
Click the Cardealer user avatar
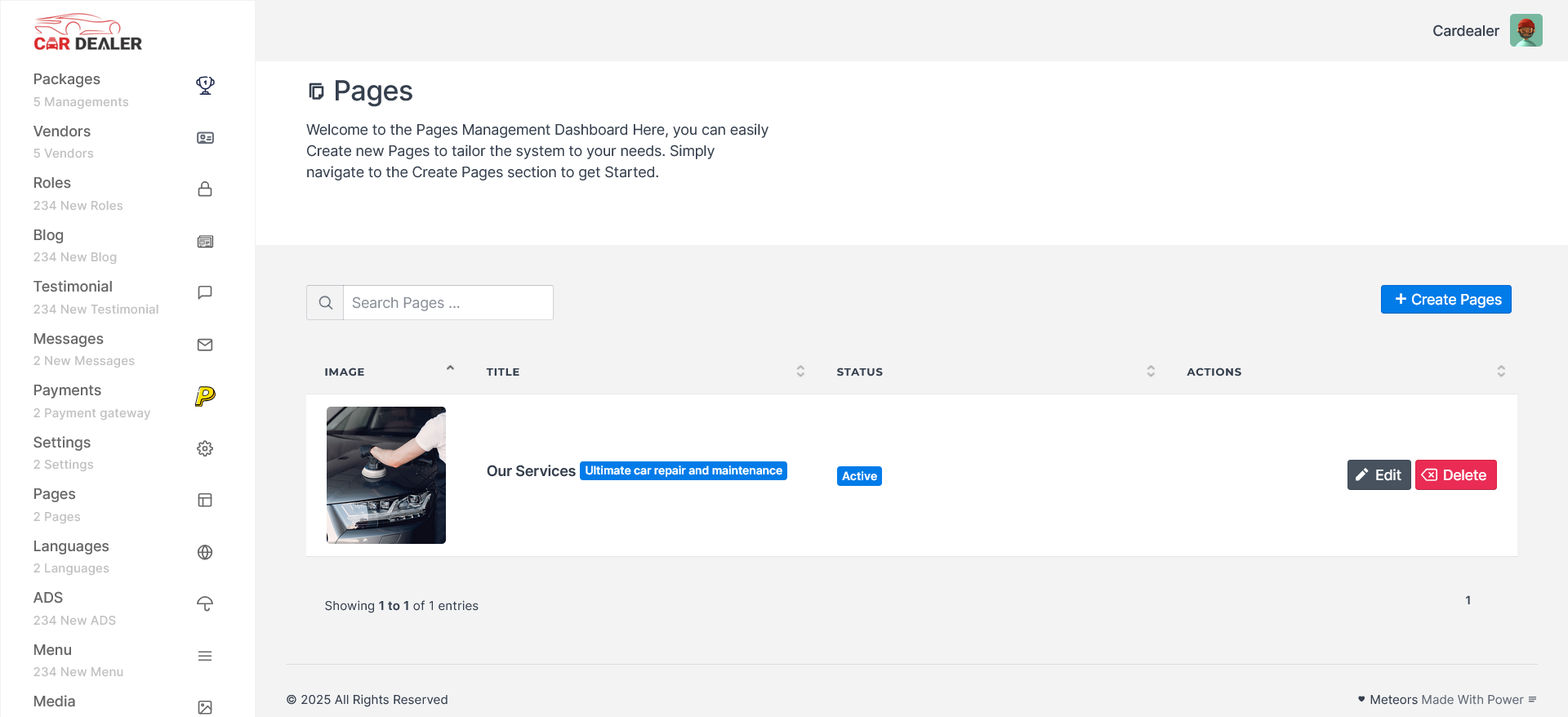(x=1526, y=31)
